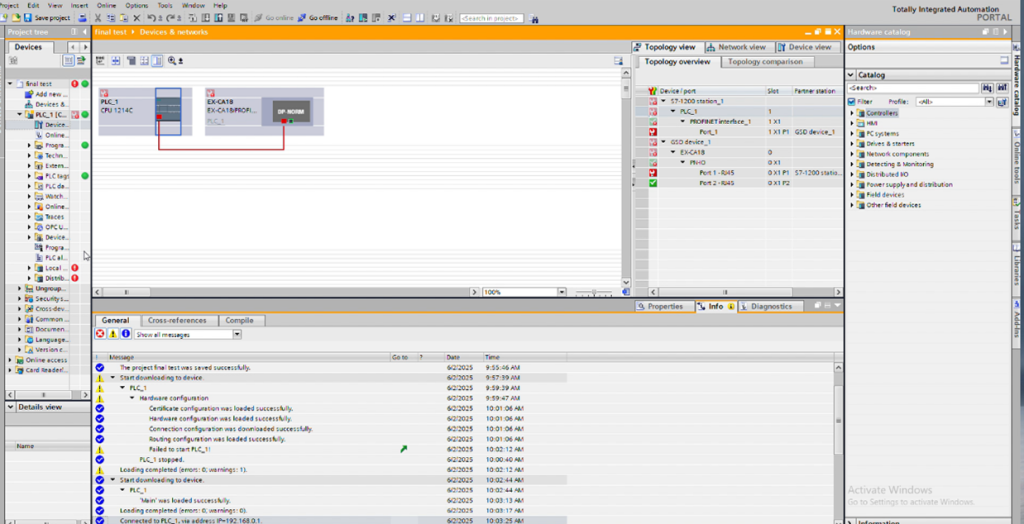
Task: Click the Undo arrow icon
Action: coord(152,18)
